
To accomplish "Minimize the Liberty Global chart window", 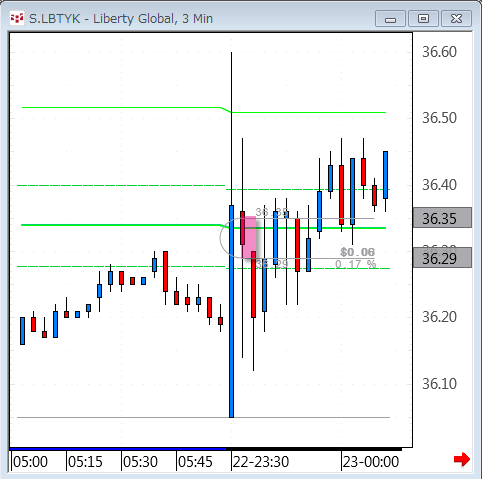I will pyautogui.click(x=390, y=19).
